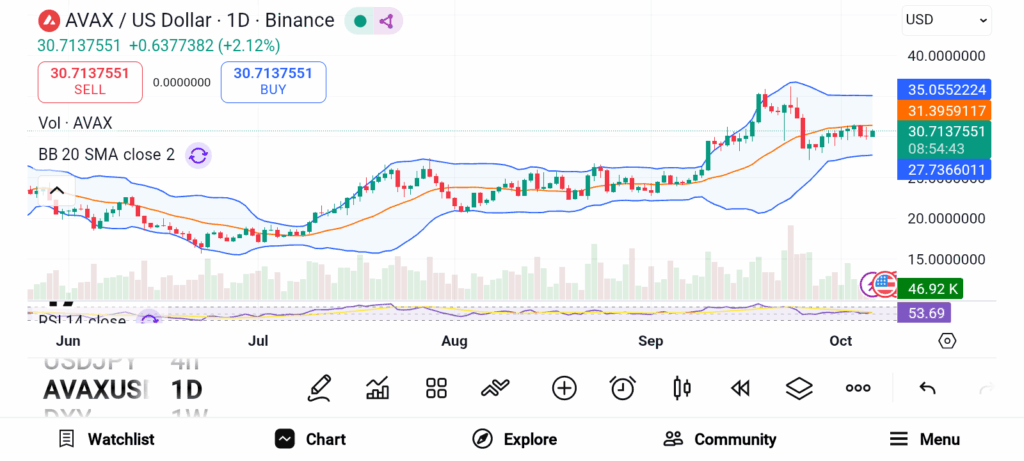
Task: Select the orange 31.3959117 price label
Action: tap(945, 110)
